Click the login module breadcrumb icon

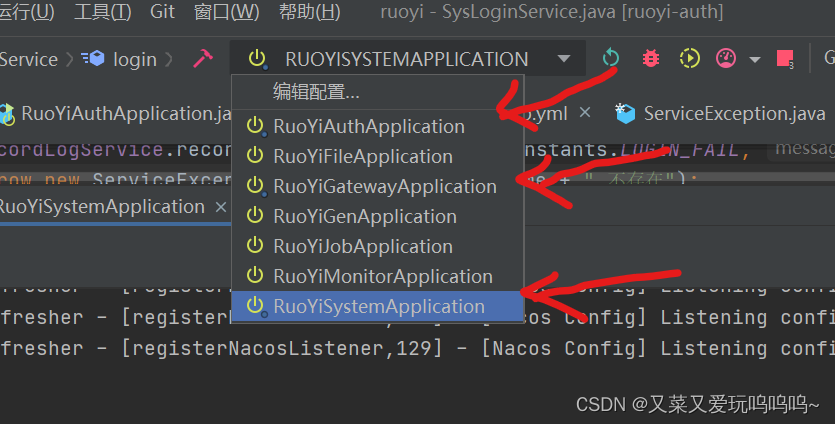point(93,59)
